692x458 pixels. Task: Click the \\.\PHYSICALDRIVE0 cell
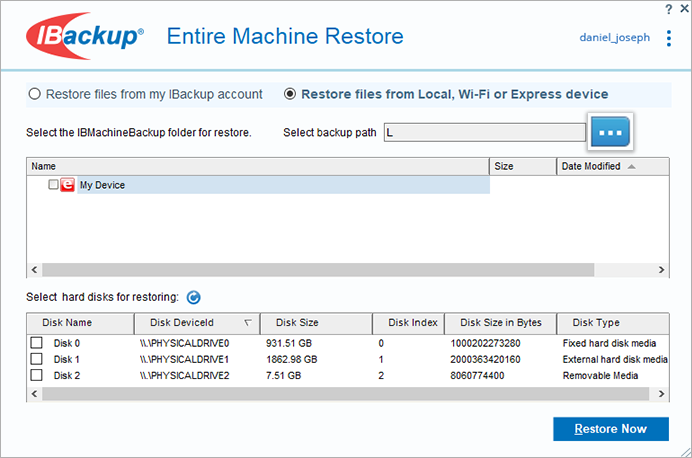click(184, 343)
